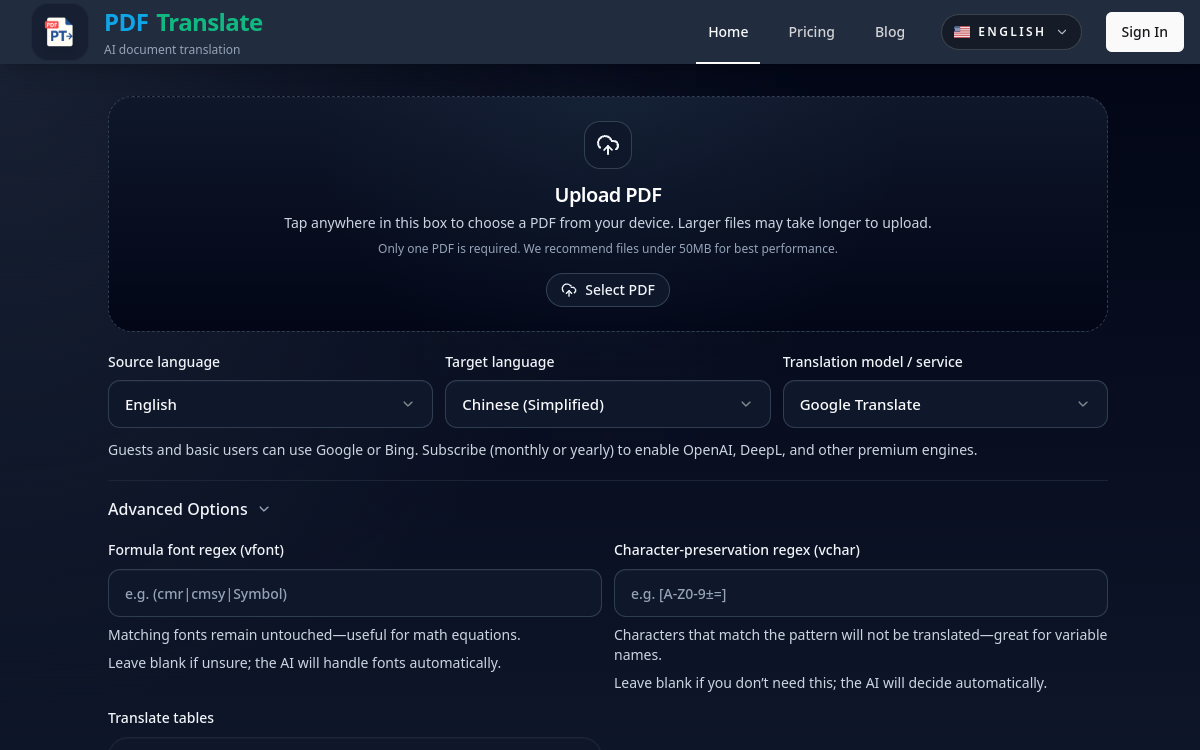This screenshot has height=750, width=1200.
Task: Focus the Character-preservation regex (vchar) field
Action: [x=861, y=593]
